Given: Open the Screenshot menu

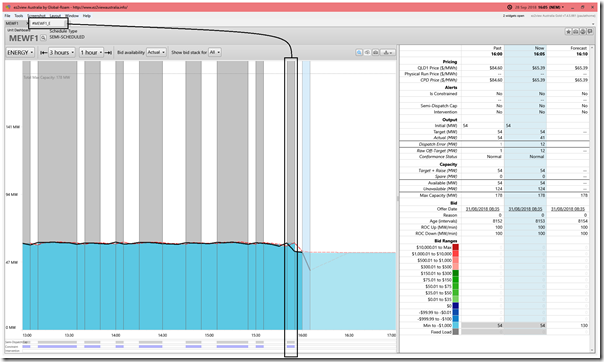Looking at the screenshot, I should point(36,16).
